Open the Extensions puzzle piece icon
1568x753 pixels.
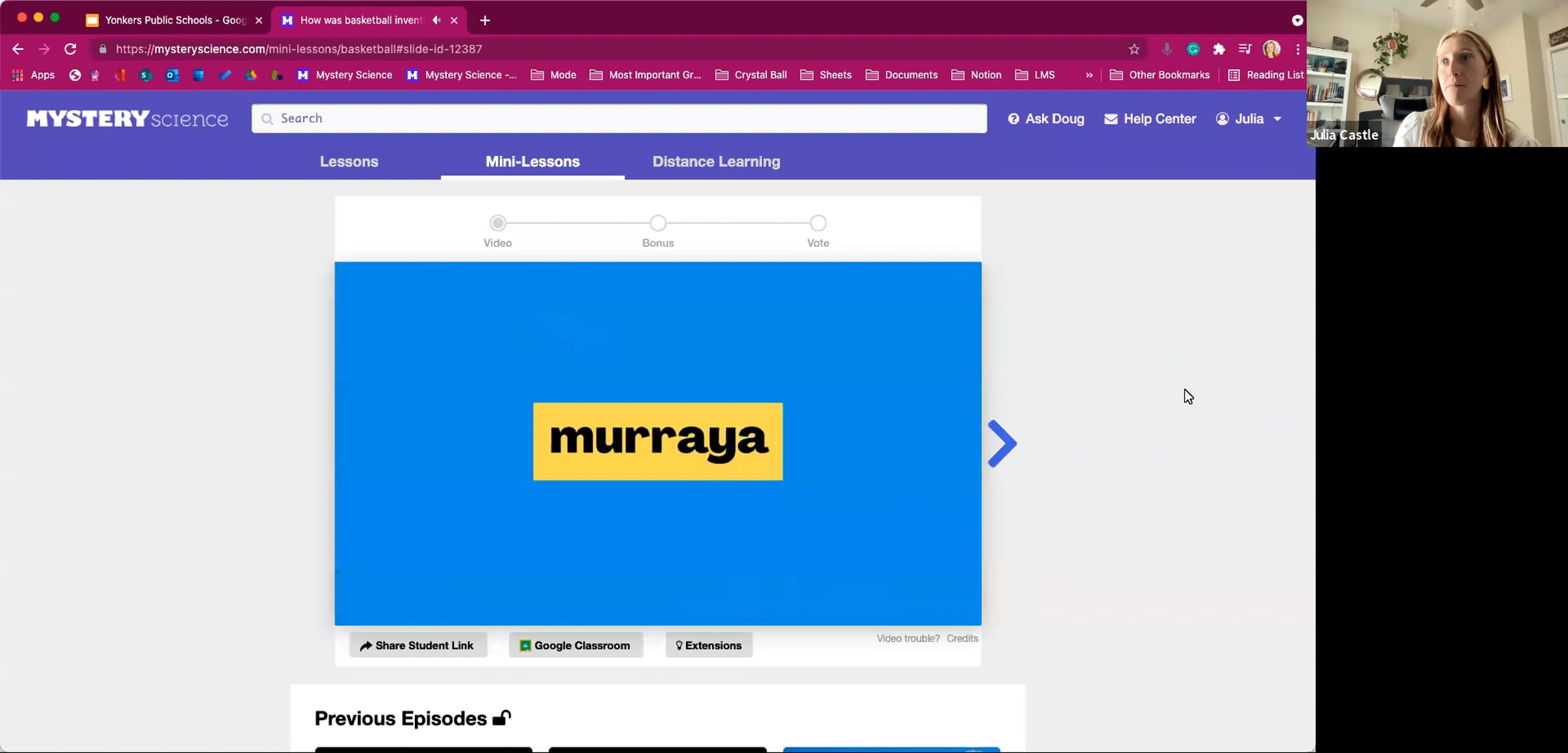pos(1219,49)
